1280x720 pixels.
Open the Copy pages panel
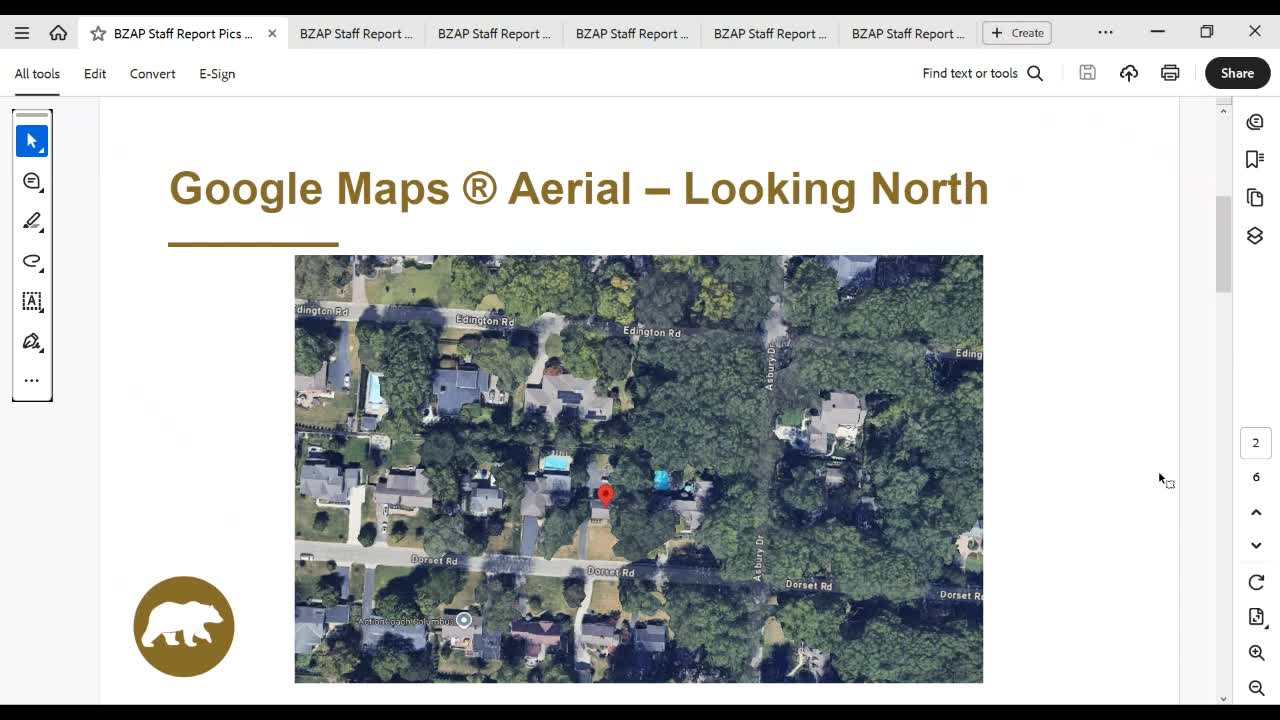(x=1256, y=197)
